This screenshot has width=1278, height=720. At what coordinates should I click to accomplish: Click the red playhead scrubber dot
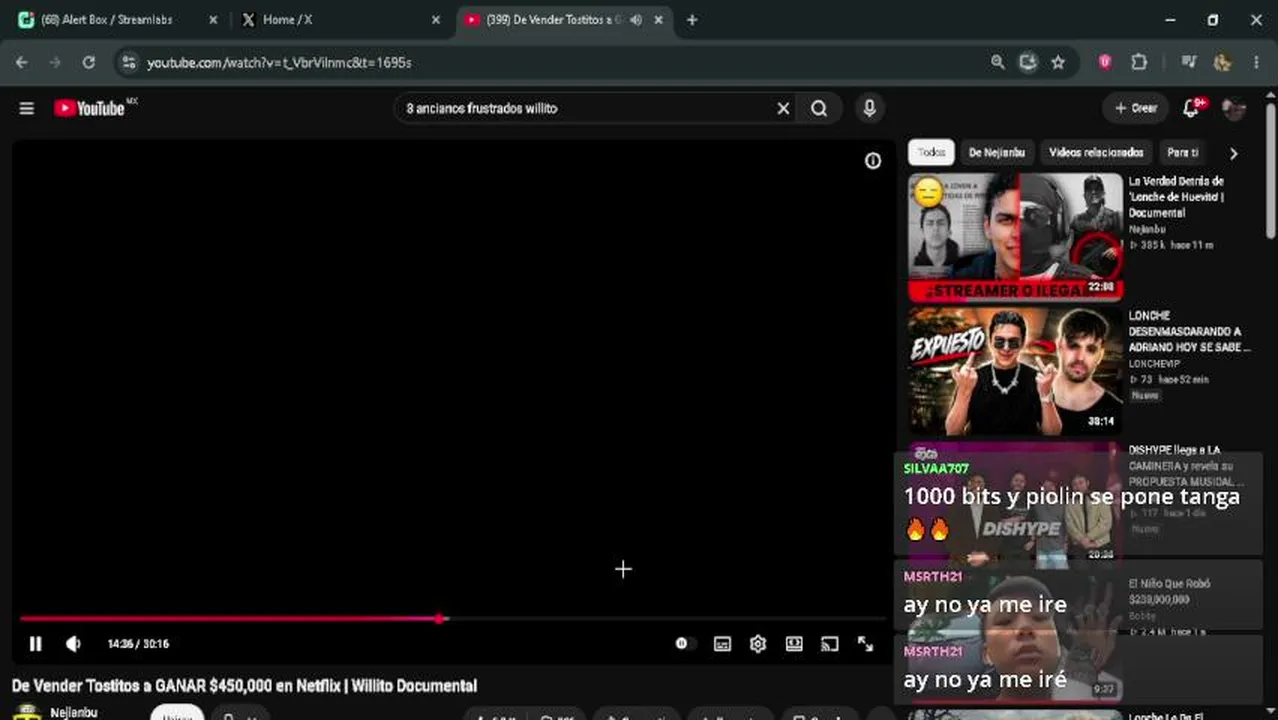pos(440,619)
